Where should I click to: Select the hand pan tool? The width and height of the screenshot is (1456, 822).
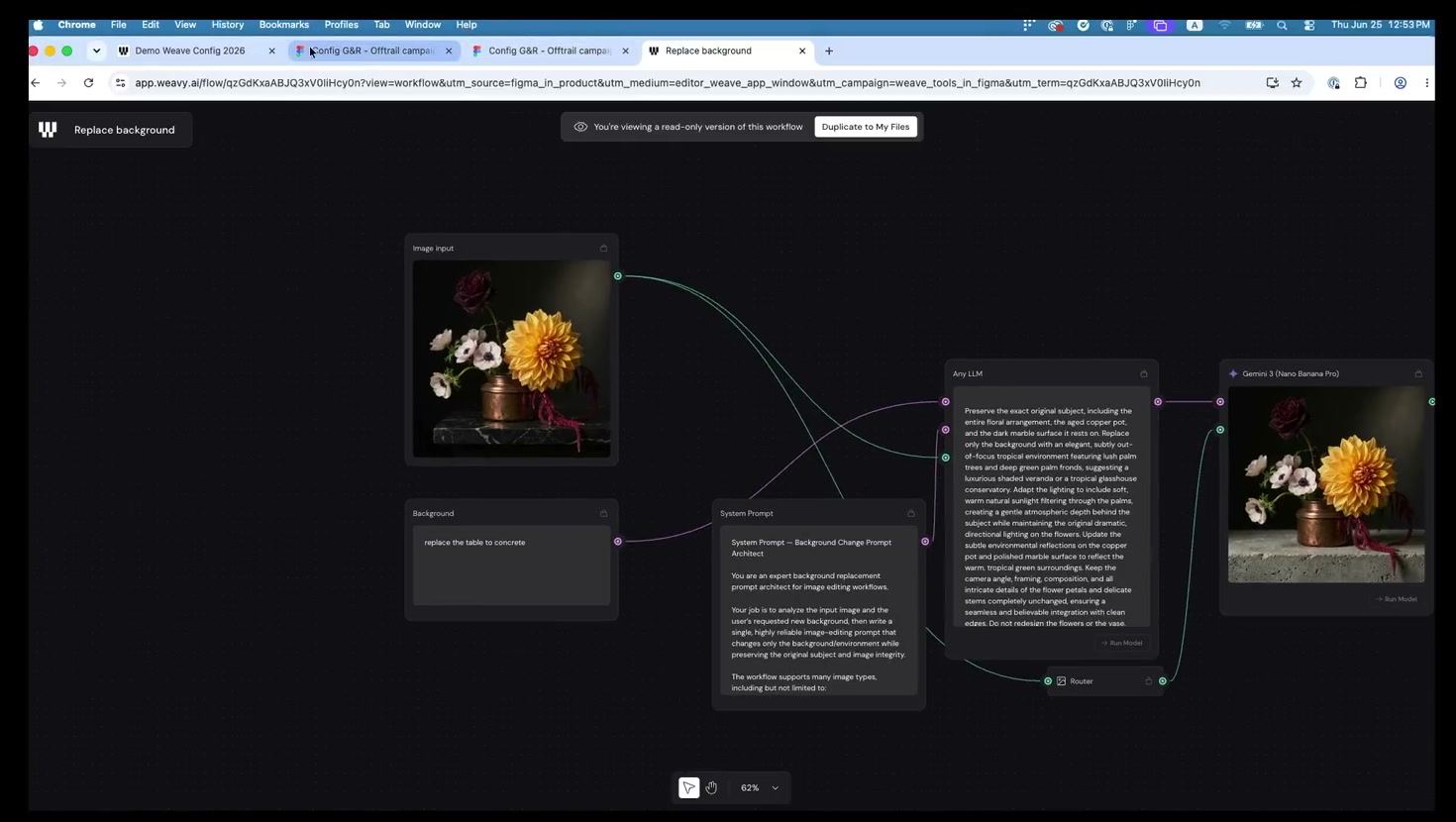click(711, 787)
